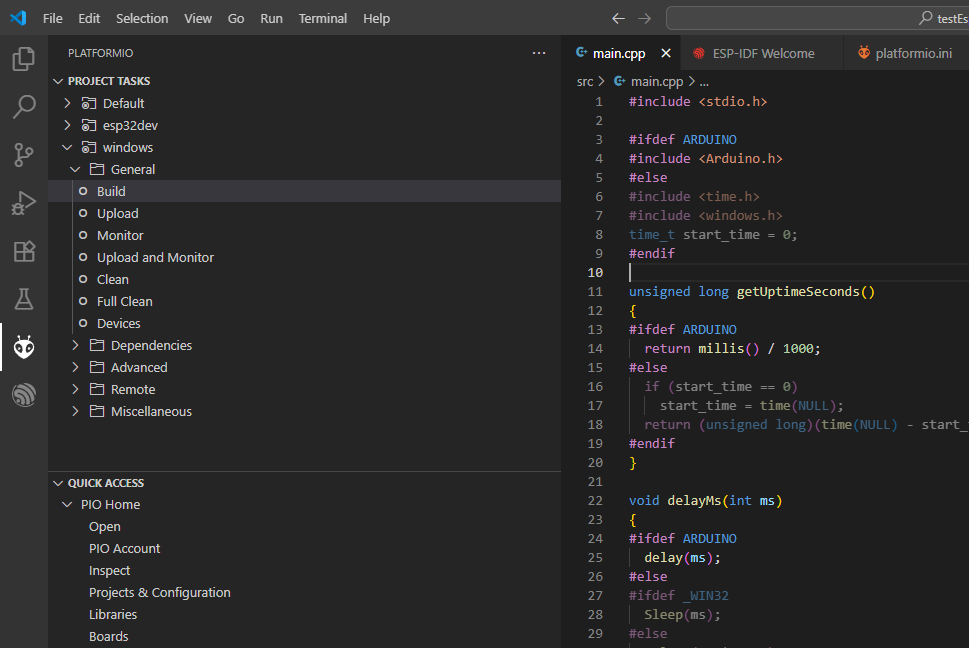Open the Go menu
The height and width of the screenshot is (648, 969).
236,19
